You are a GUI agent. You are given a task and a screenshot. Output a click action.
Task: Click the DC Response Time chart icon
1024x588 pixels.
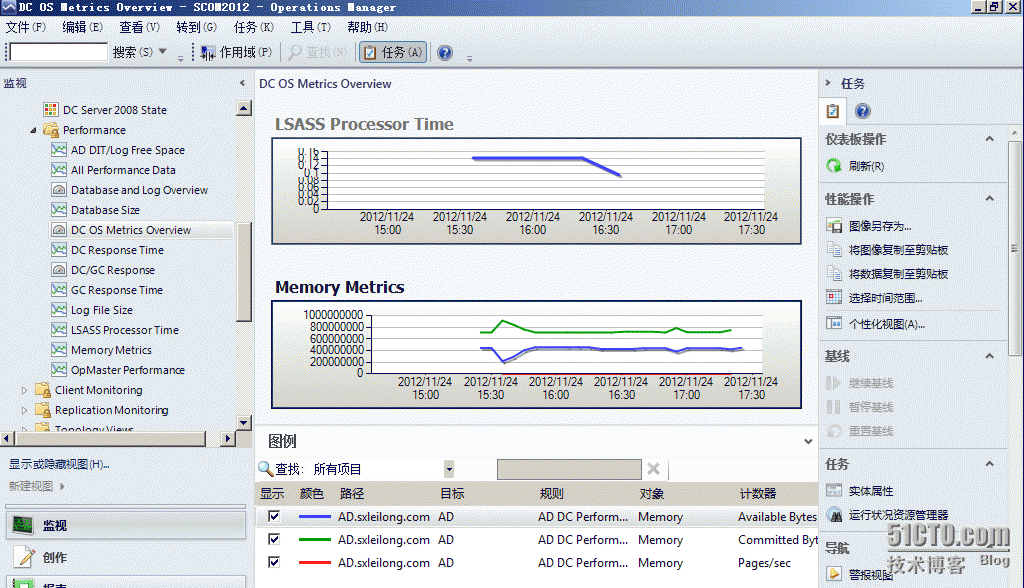click(x=59, y=250)
